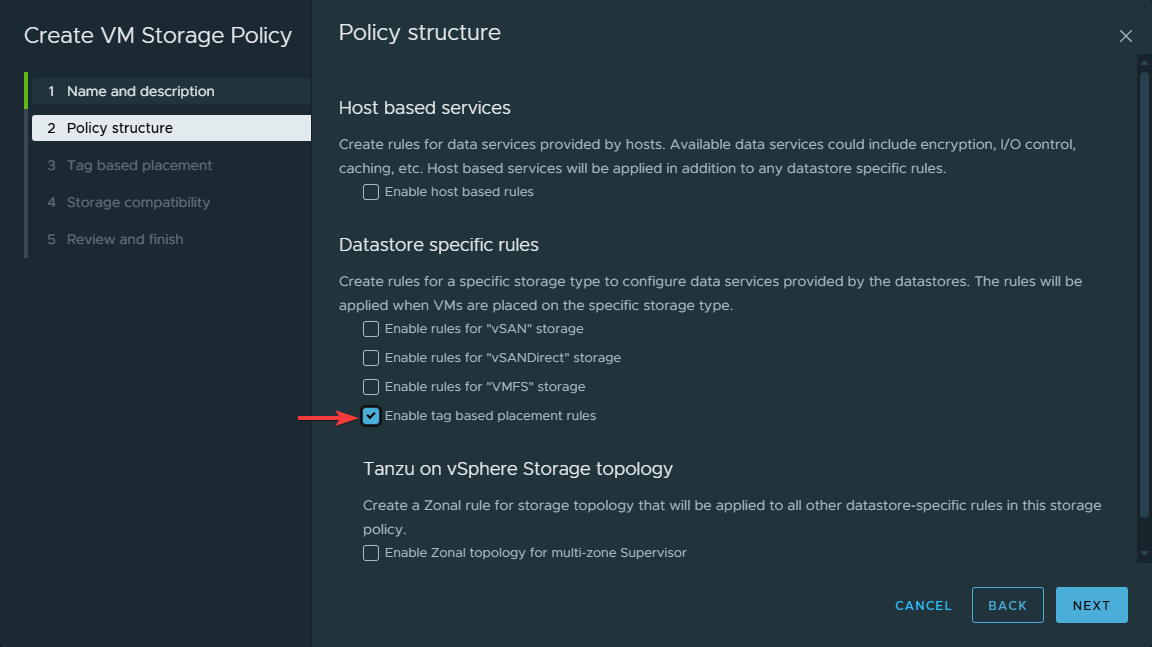Enable rules for "vSAN" storage

[x=371, y=329]
